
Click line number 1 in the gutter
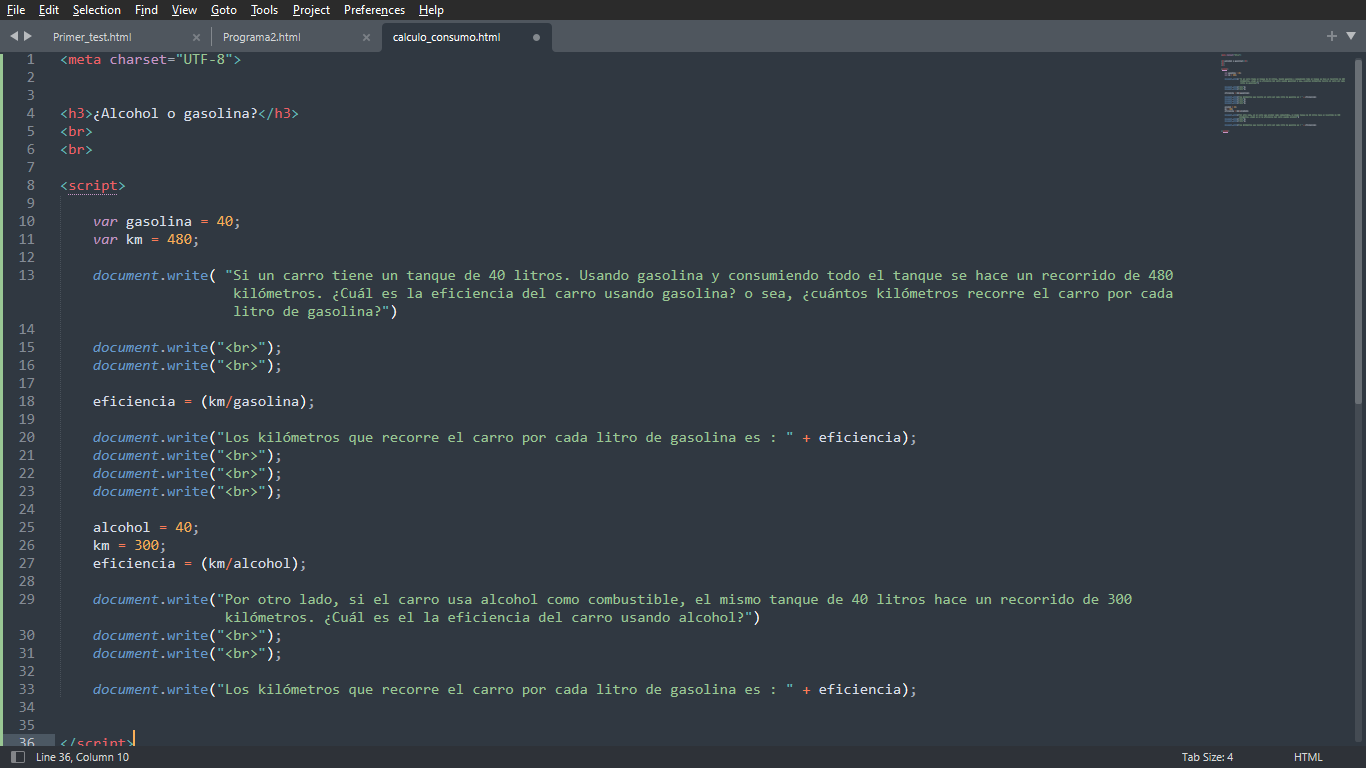30,59
